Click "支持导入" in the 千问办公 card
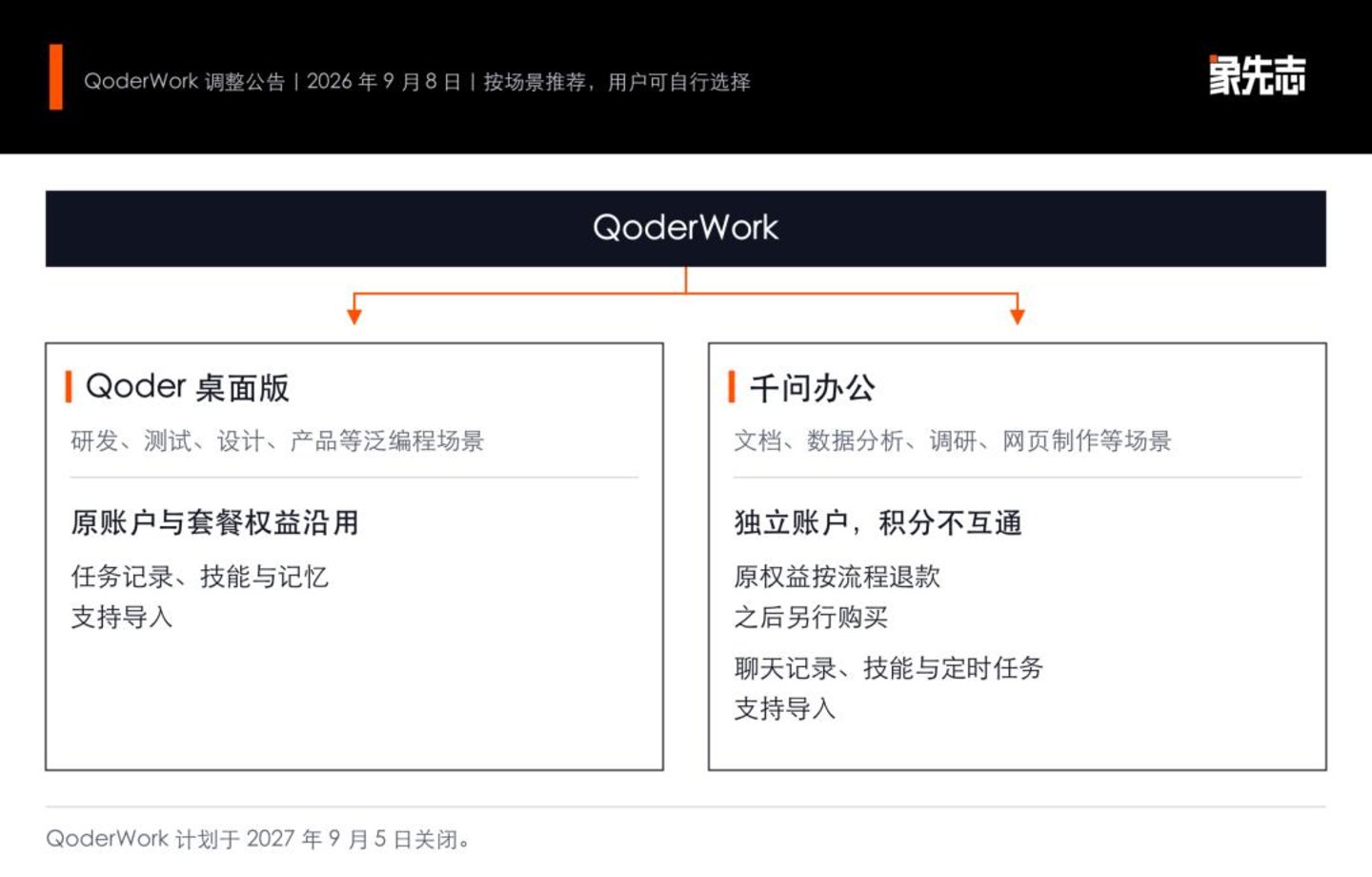The width and height of the screenshot is (1372, 877). (785, 708)
